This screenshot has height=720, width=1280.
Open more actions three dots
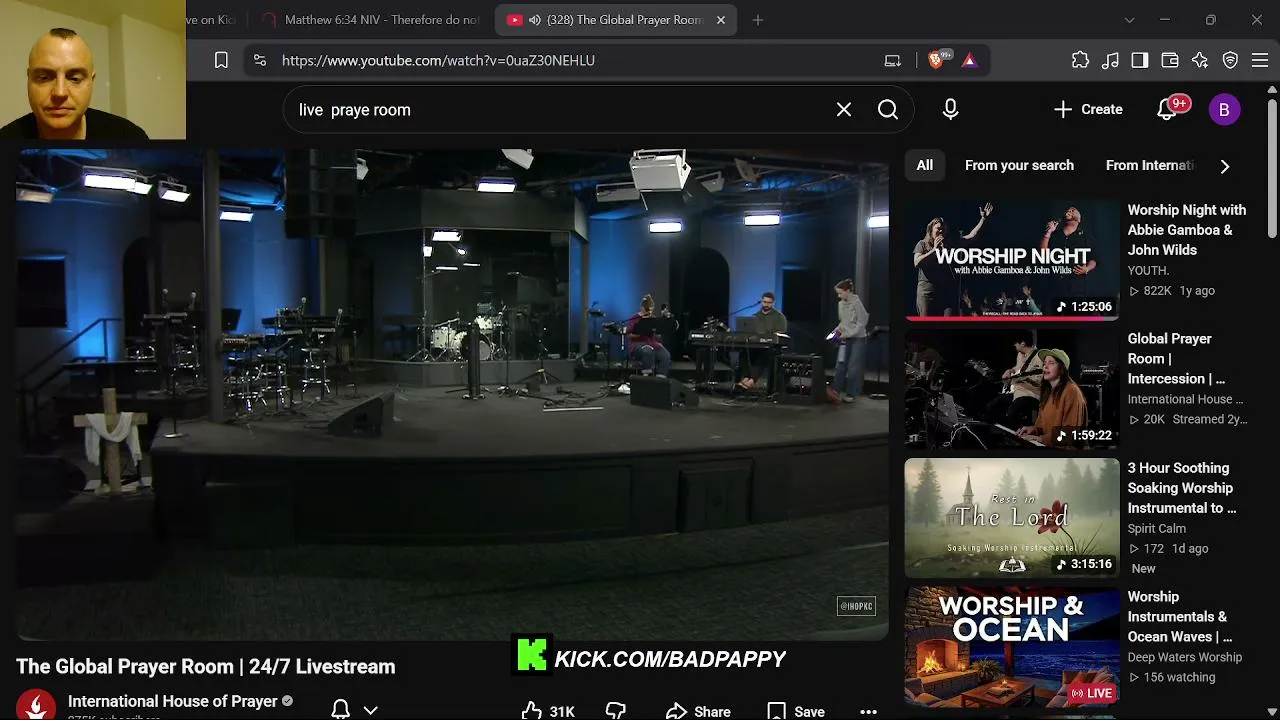point(868,711)
